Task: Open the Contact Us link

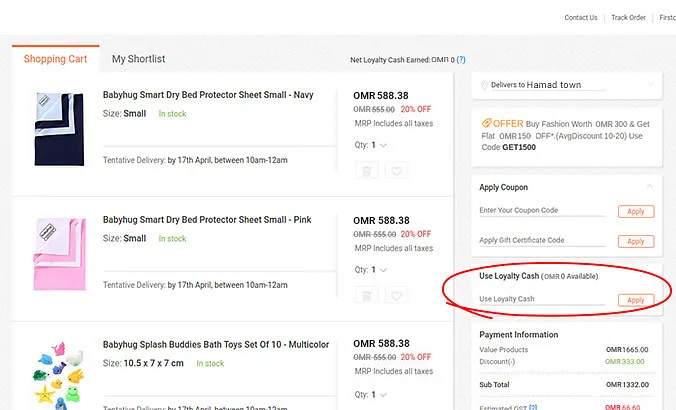Action: pyautogui.click(x=581, y=18)
